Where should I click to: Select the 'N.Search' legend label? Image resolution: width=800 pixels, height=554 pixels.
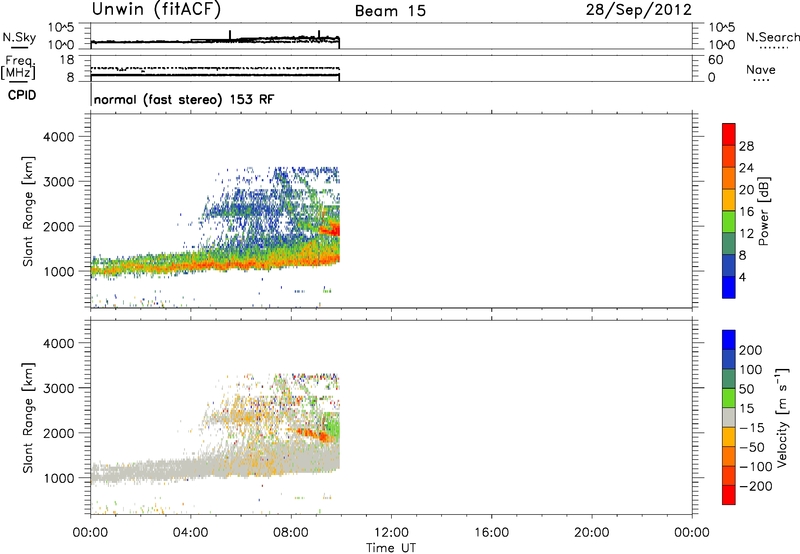click(x=772, y=37)
